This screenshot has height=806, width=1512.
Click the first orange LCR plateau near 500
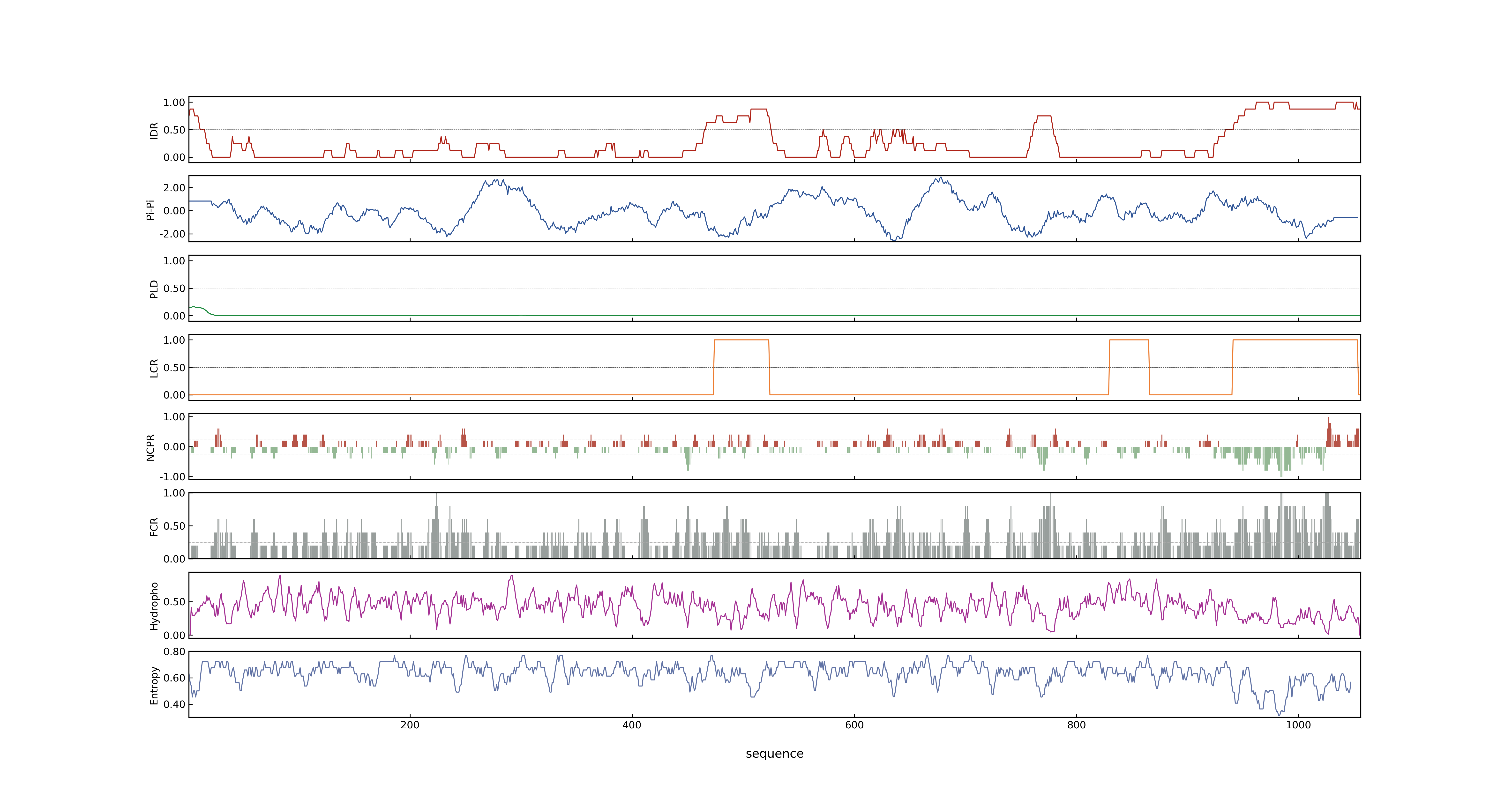tap(741, 340)
